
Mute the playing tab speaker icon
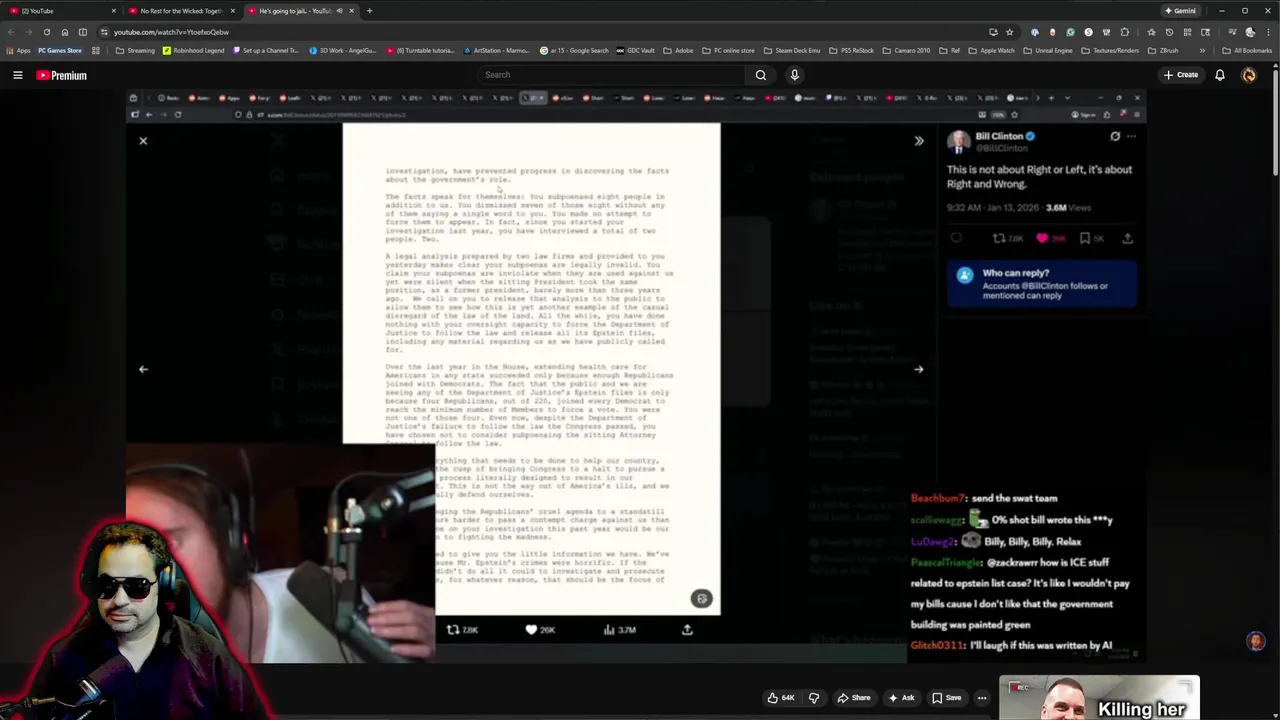[x=339, y=11]
